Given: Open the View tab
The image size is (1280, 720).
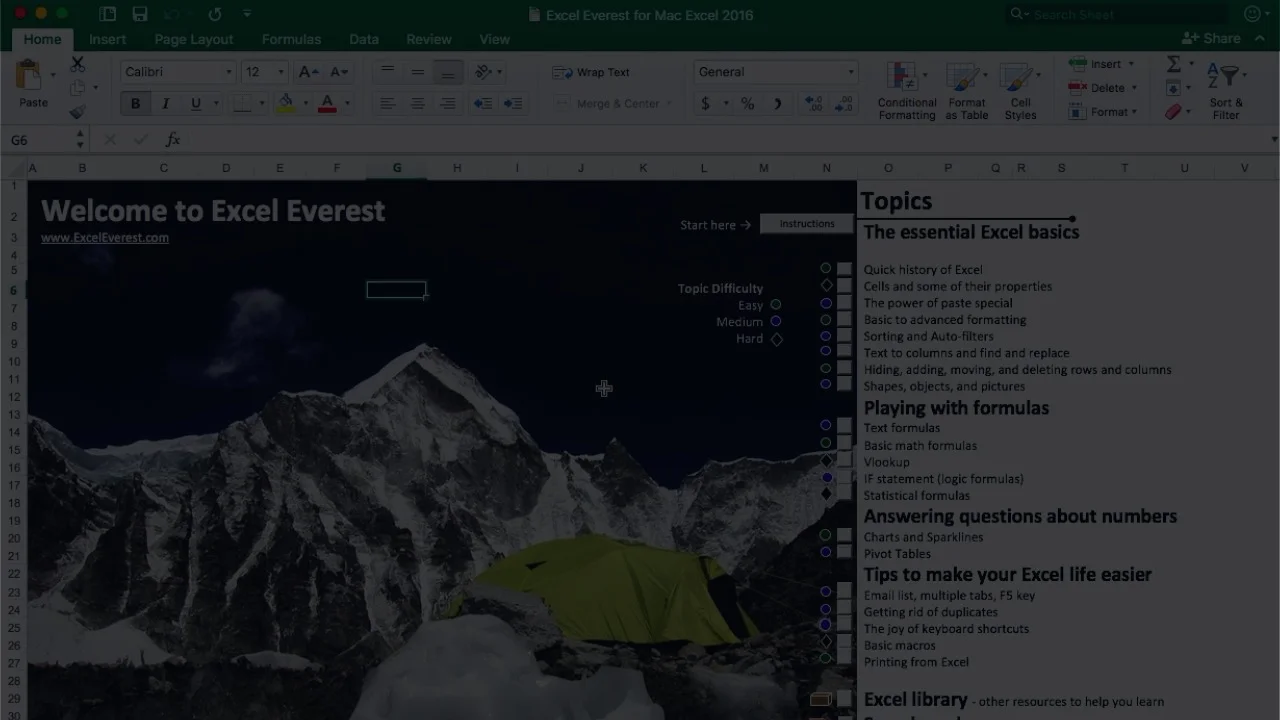Looking at the screenshot, I should [x=494, y=39].
